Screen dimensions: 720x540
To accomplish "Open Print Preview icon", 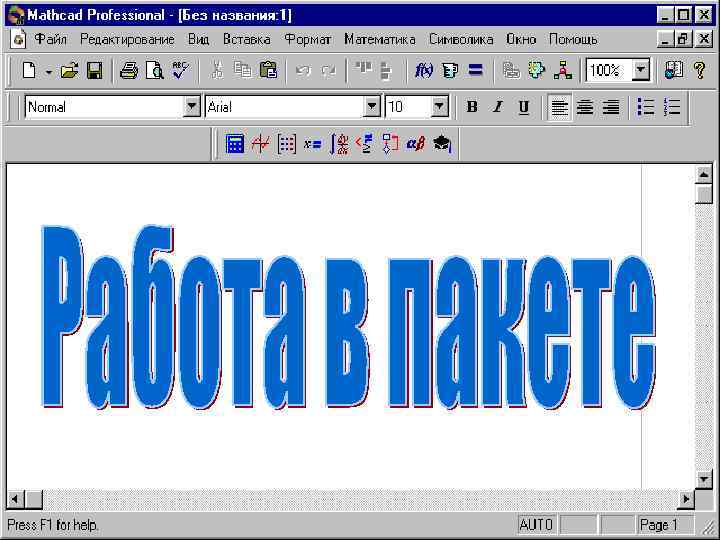I will 154,71.
